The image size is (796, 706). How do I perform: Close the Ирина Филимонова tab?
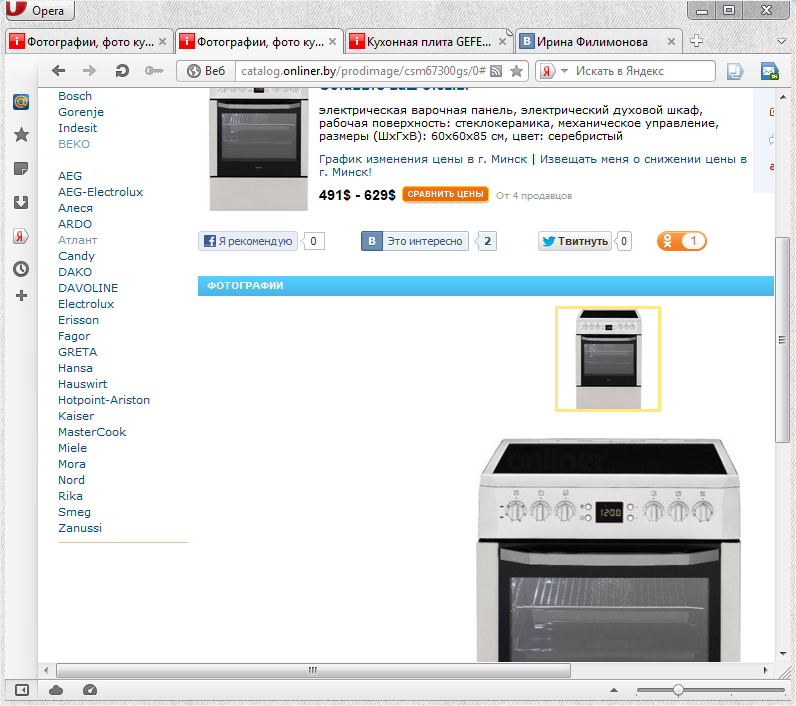click(x=671, y=42)
